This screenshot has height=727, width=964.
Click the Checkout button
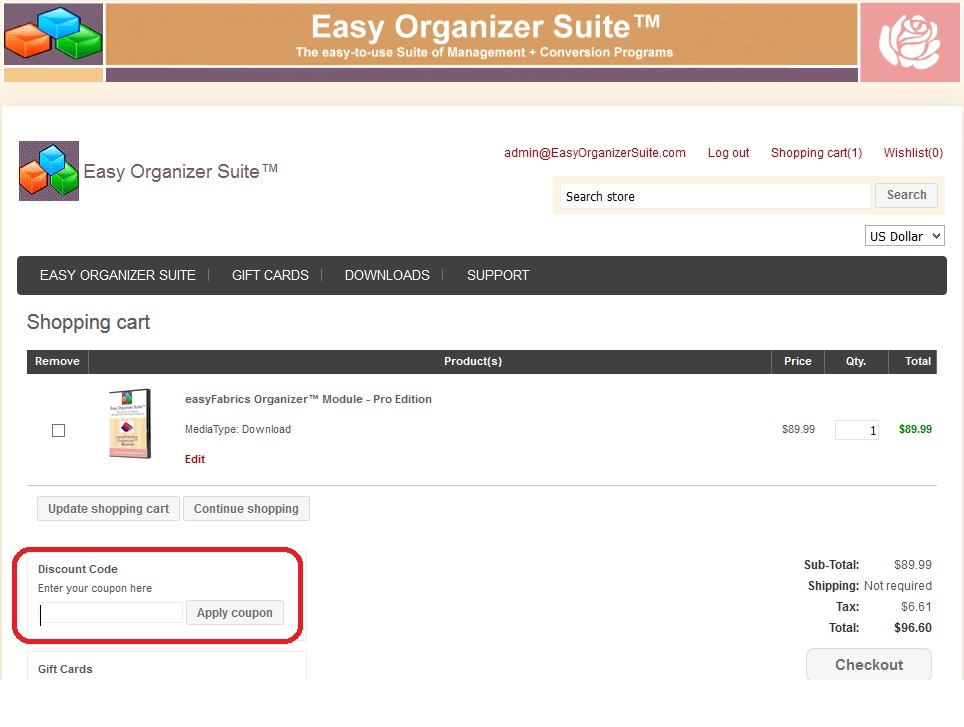click(868, 665)
